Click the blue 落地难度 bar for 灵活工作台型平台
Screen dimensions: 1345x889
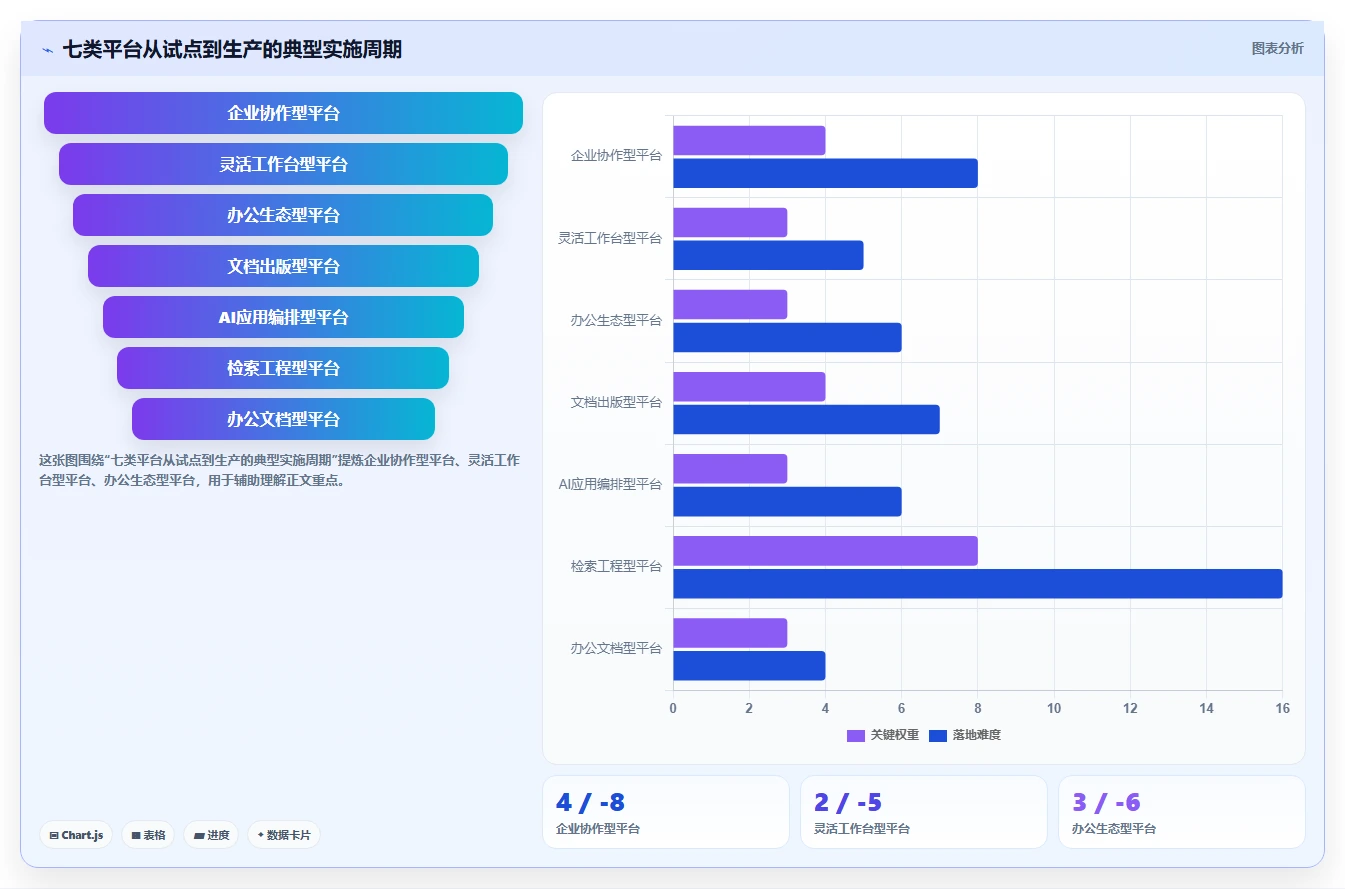[768, 255]
